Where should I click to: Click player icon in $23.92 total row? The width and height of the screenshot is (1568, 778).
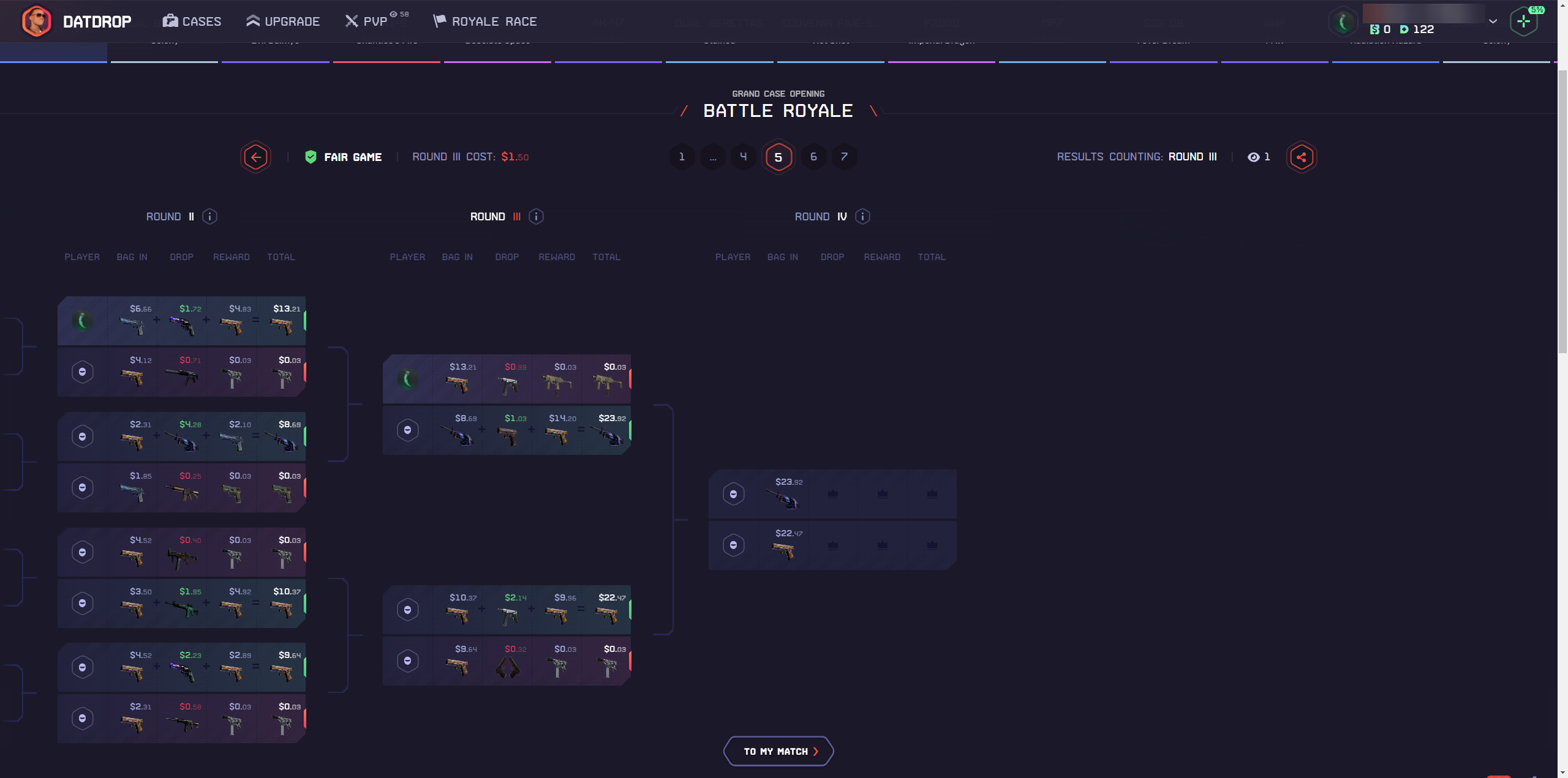pos(407,430)
